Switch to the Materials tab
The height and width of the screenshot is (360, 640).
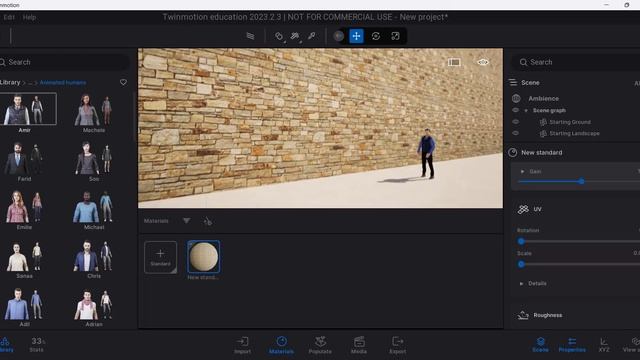point(281,345)
